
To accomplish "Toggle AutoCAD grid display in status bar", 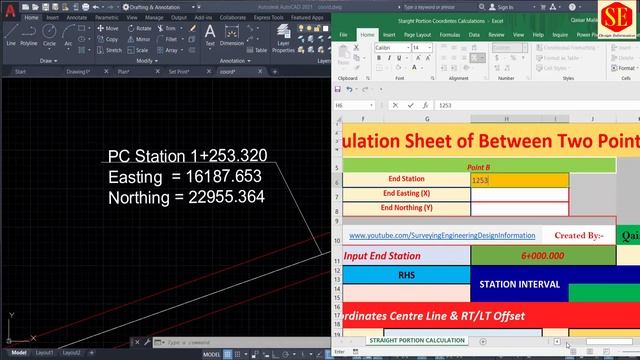I will (x=227, y=354).
